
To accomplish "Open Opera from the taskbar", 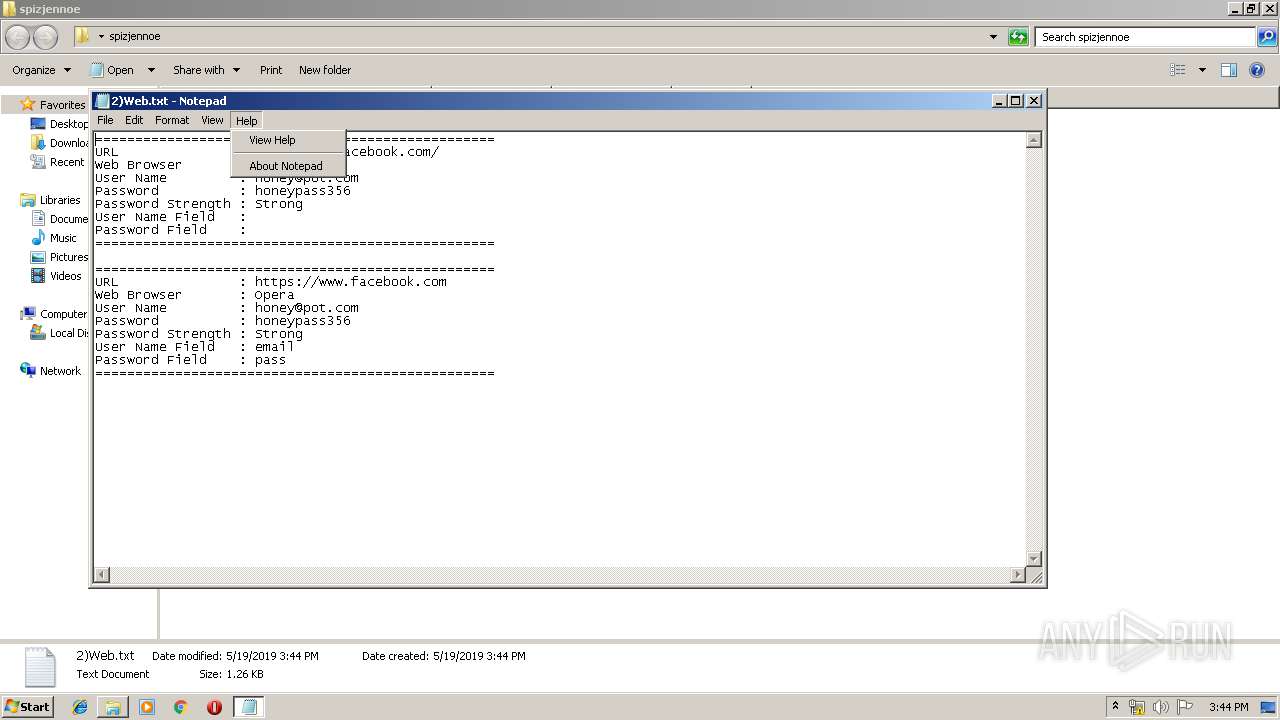I will 214,707.
